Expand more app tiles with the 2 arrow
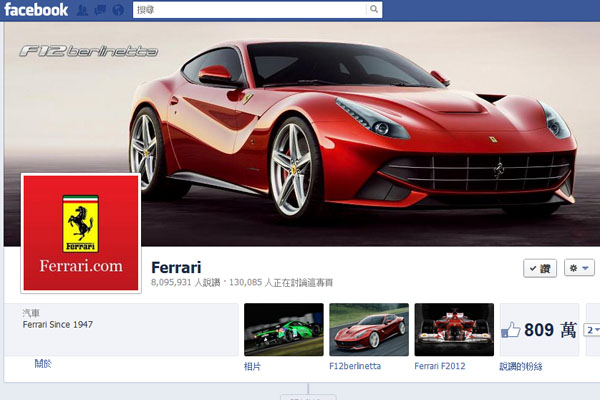Viewport: 600px width, 400px height. click(x=591, y=330)
